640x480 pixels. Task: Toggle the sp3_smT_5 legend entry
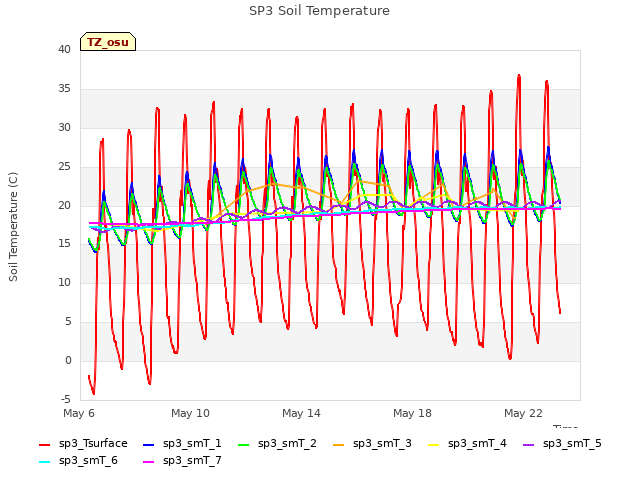[562, 444]
